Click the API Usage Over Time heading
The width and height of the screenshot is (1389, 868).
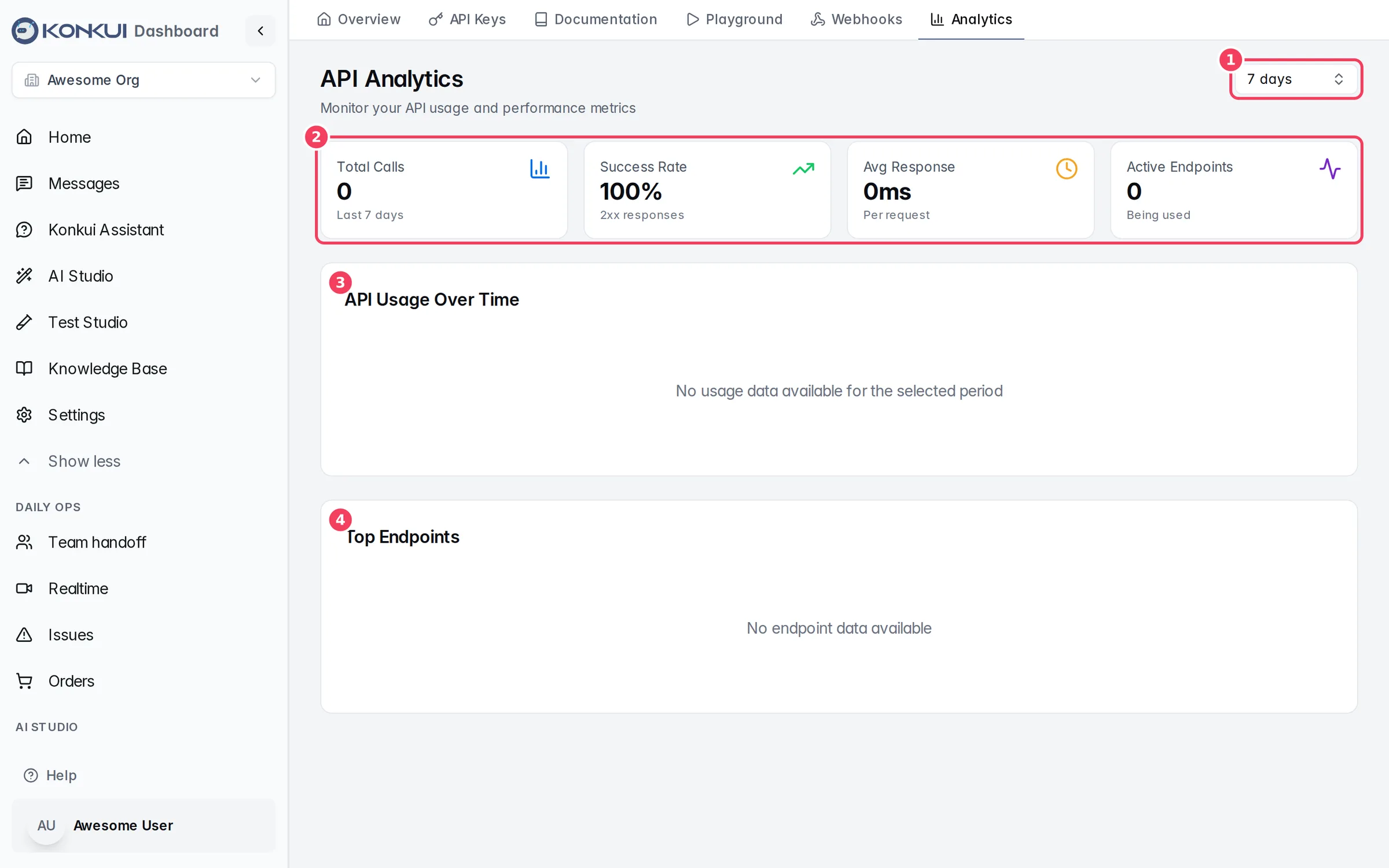(432, 300)
